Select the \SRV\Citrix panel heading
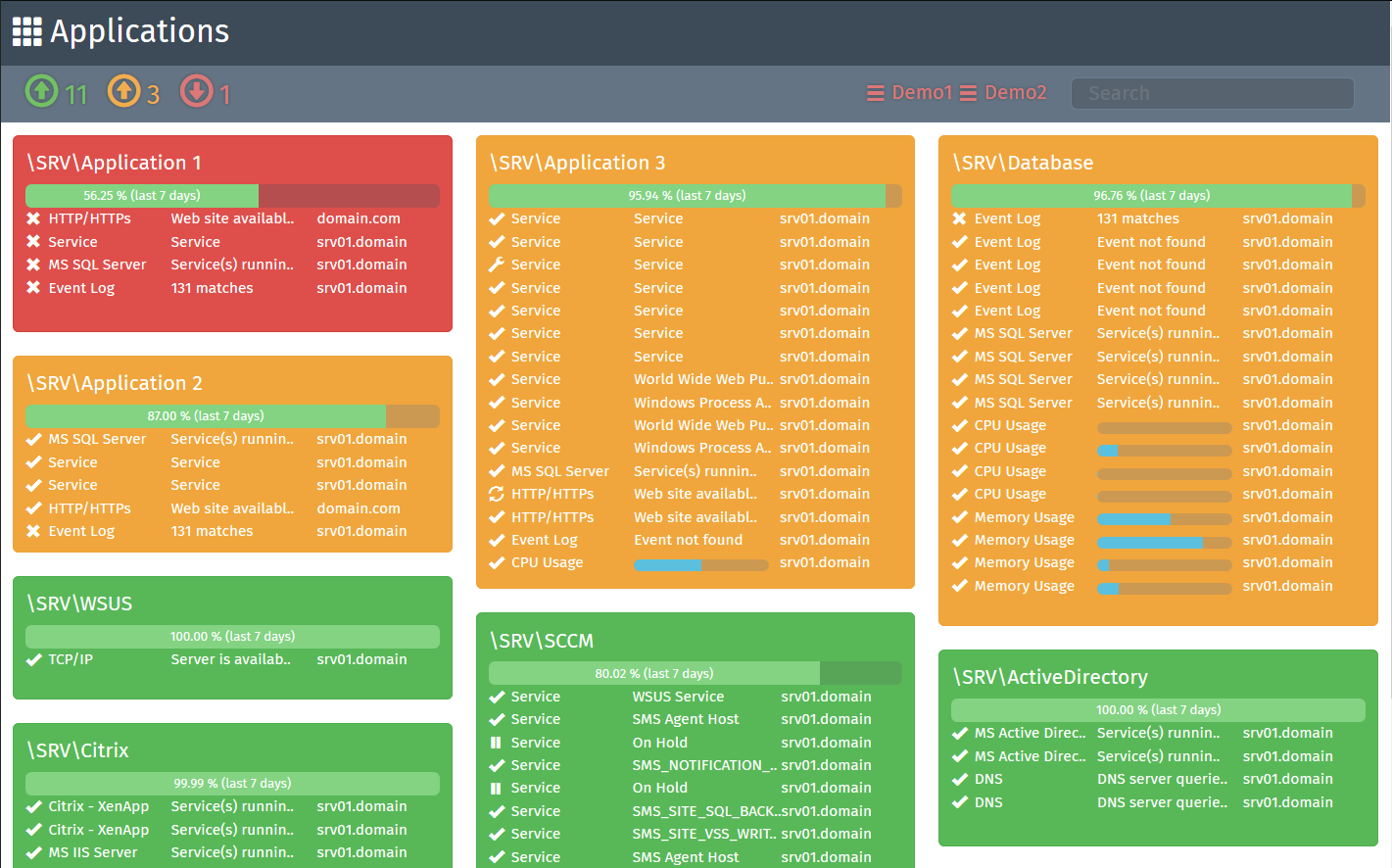This screenshot has height=868, width=1392. 78,750
